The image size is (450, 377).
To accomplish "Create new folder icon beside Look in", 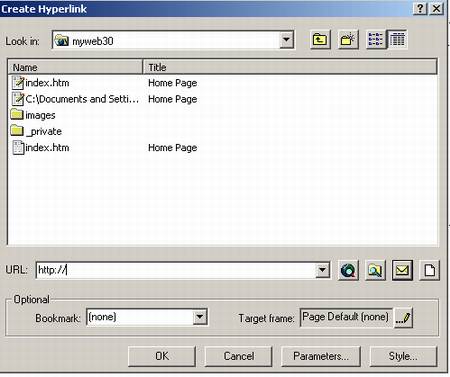I will point(348,40).
